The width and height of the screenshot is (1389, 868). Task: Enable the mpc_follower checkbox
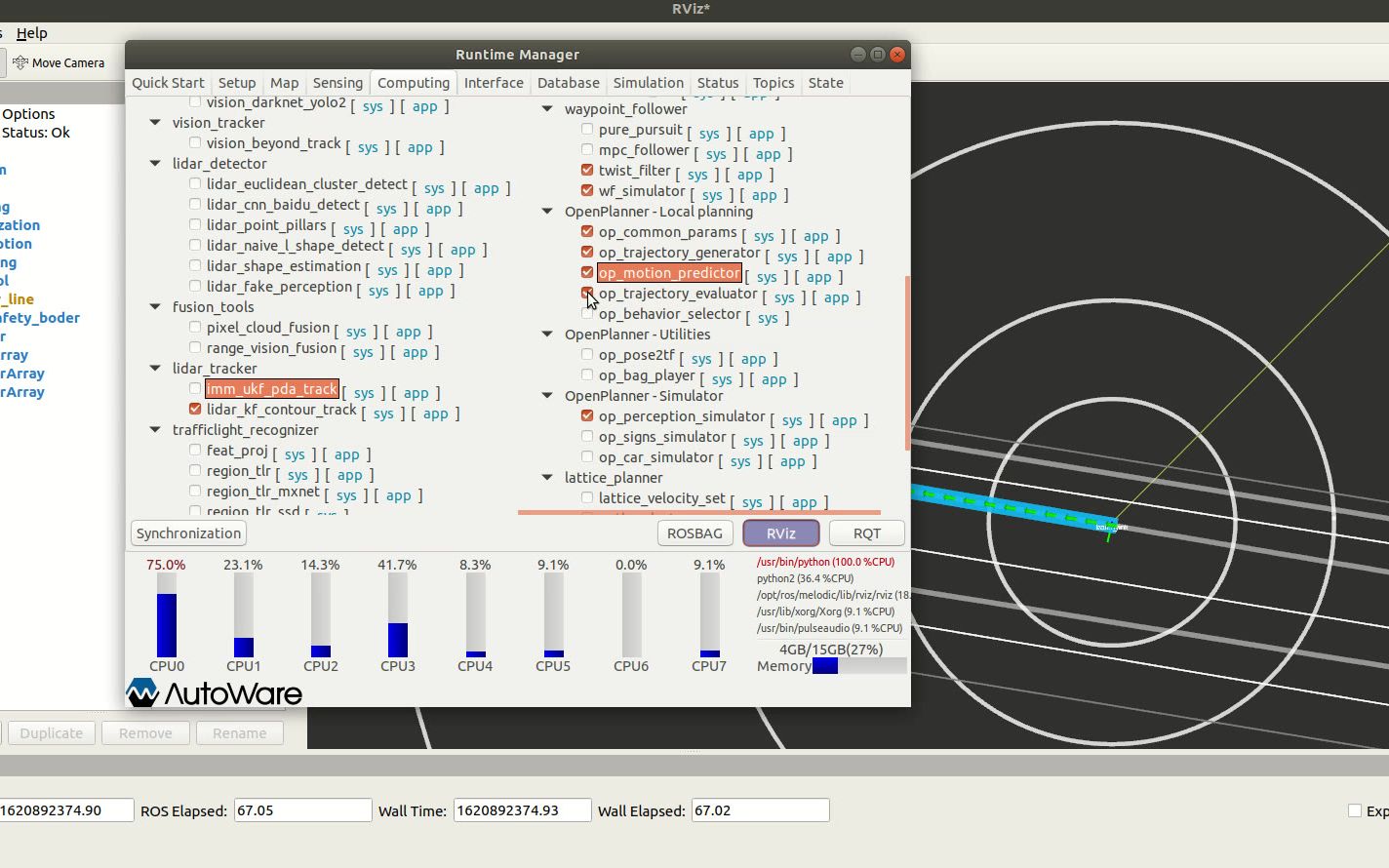click(587, 149)
